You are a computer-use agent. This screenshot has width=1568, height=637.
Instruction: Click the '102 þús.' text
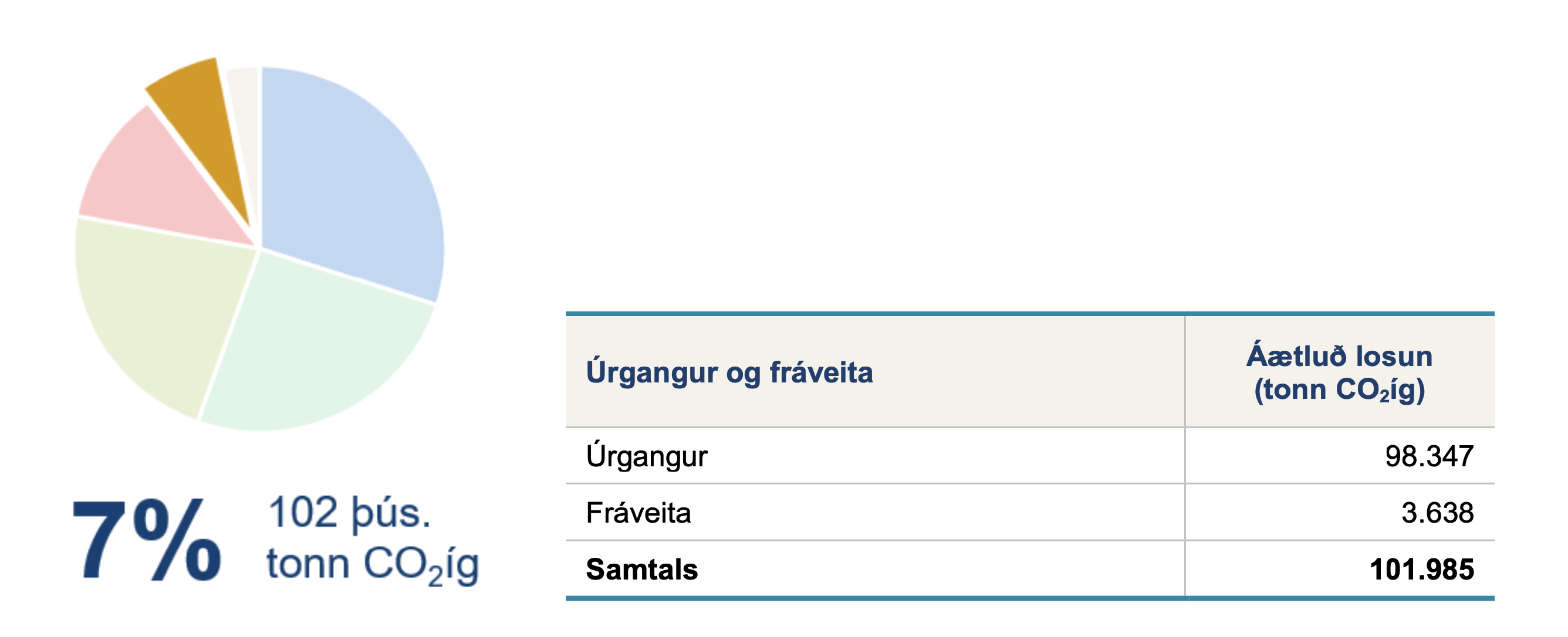tap(349, 512)
